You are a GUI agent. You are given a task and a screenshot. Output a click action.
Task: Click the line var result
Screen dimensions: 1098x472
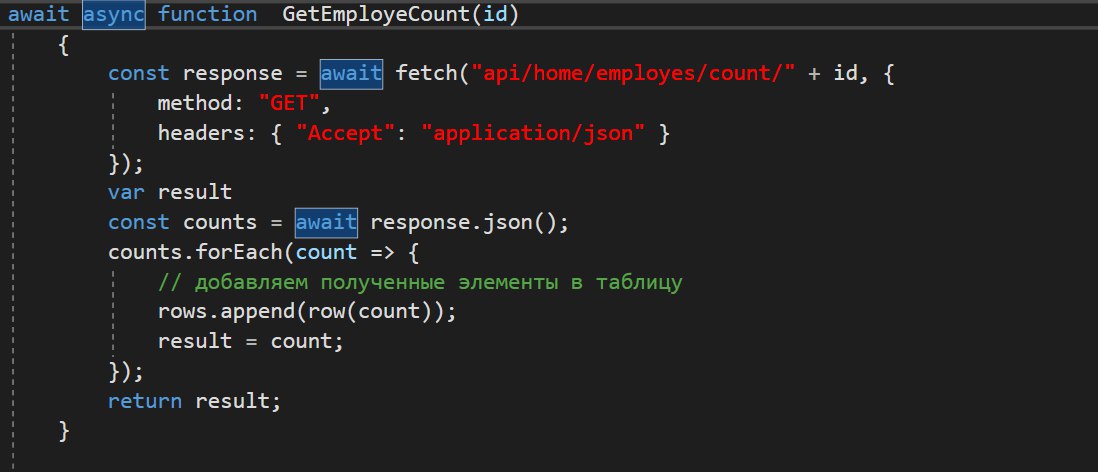pos(170,192)
